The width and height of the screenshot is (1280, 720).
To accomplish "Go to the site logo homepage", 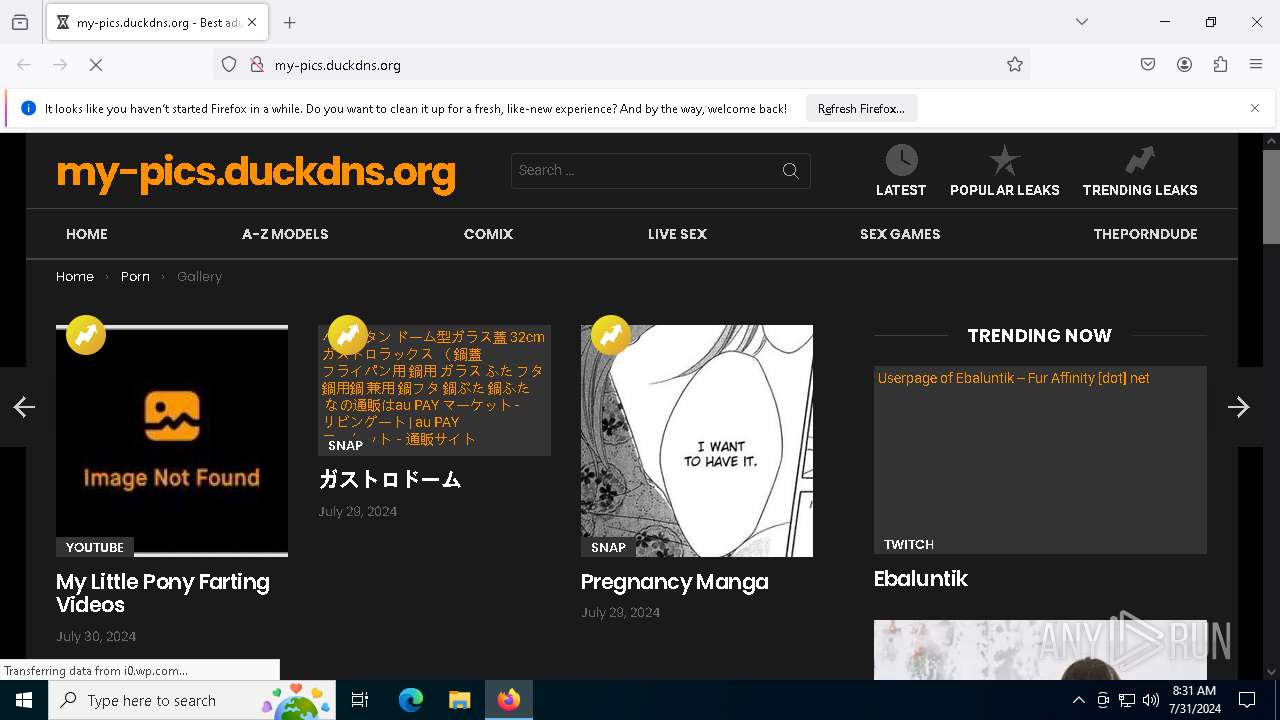I will click(x=256, y=172).
